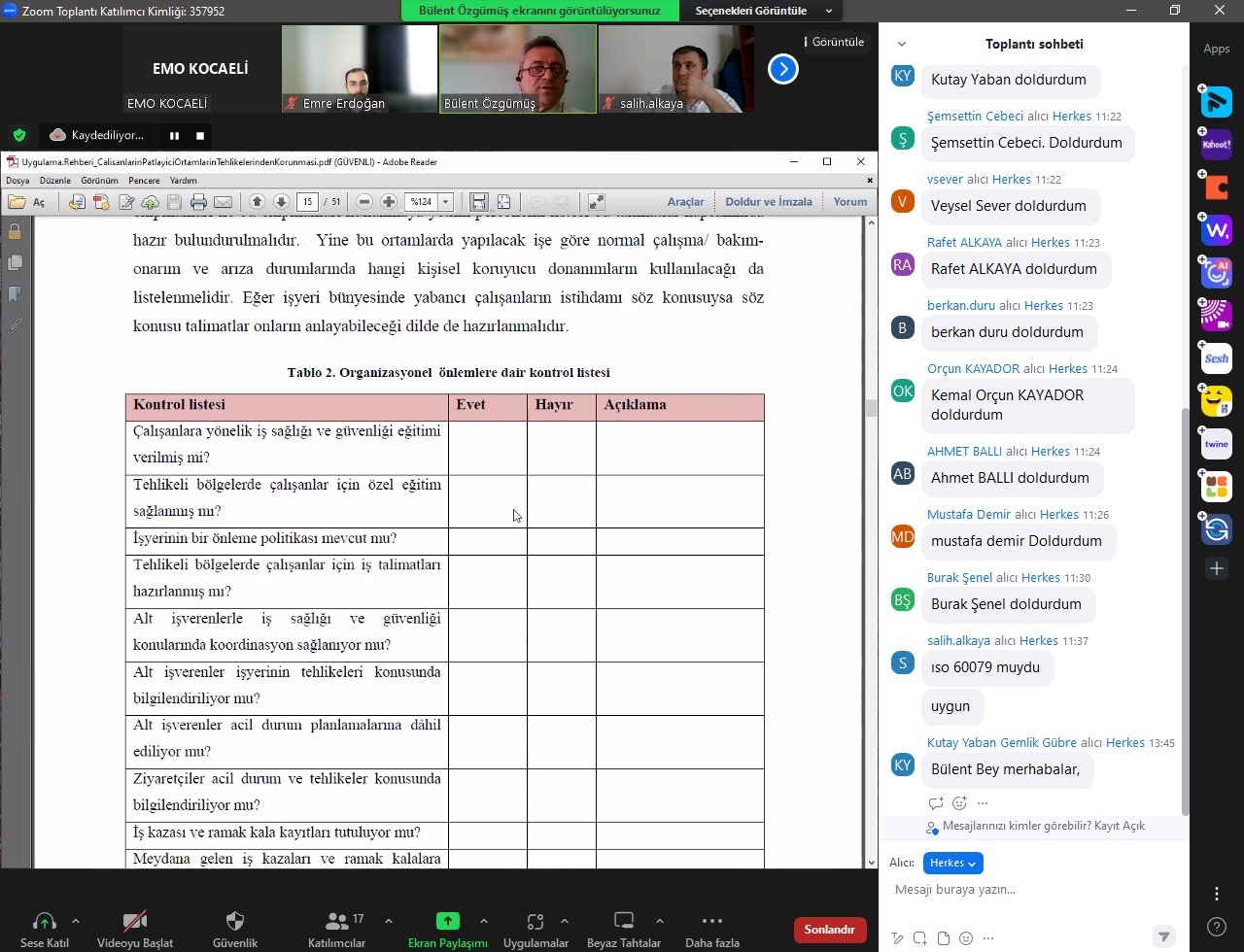Click the Adobe Reader print icon
This screenshot has height=952, width=1244.
tap(198, 202)
